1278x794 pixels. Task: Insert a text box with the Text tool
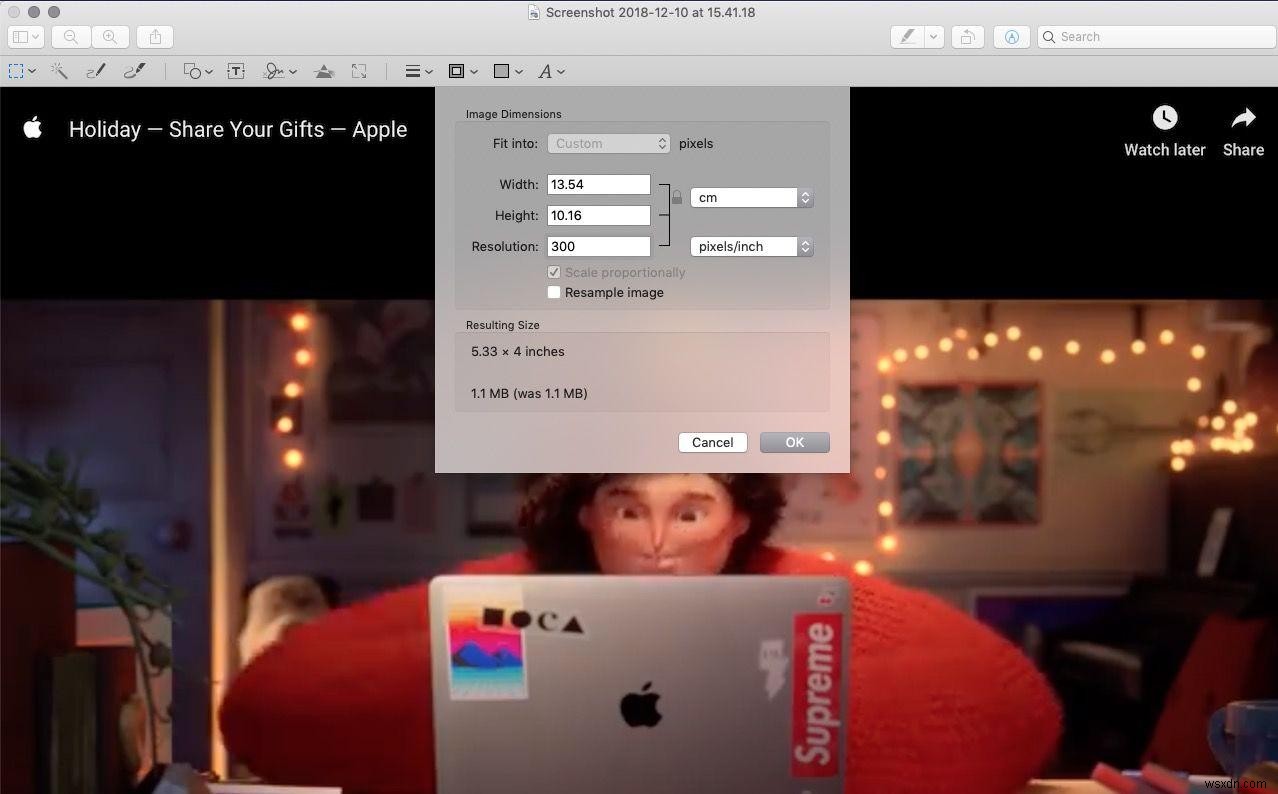[x=236, y=70]
